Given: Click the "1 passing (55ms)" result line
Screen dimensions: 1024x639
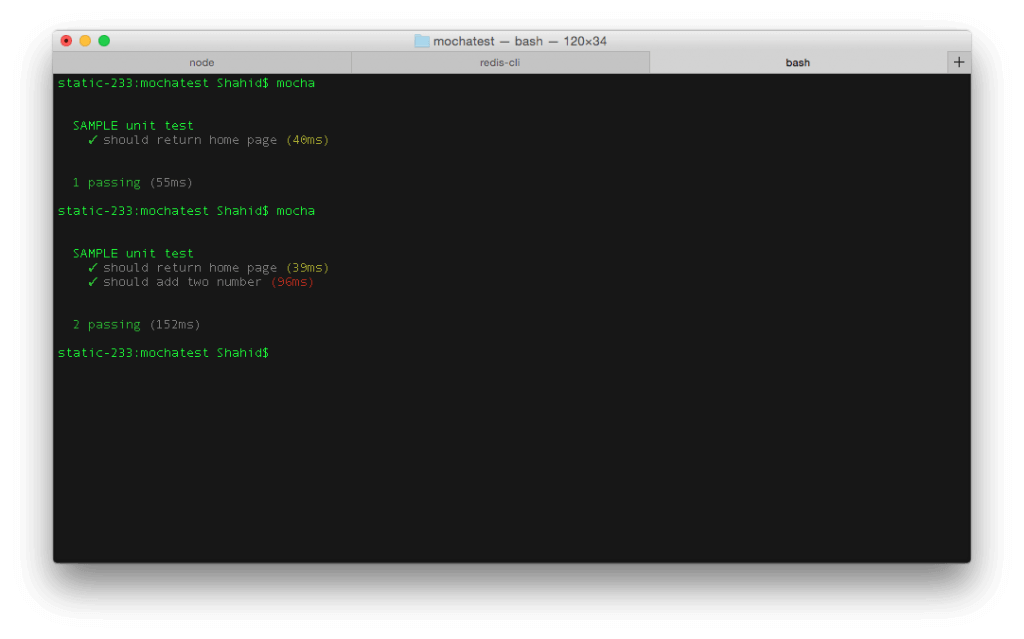Looking at the screenshot, I should tap(130, 182).
